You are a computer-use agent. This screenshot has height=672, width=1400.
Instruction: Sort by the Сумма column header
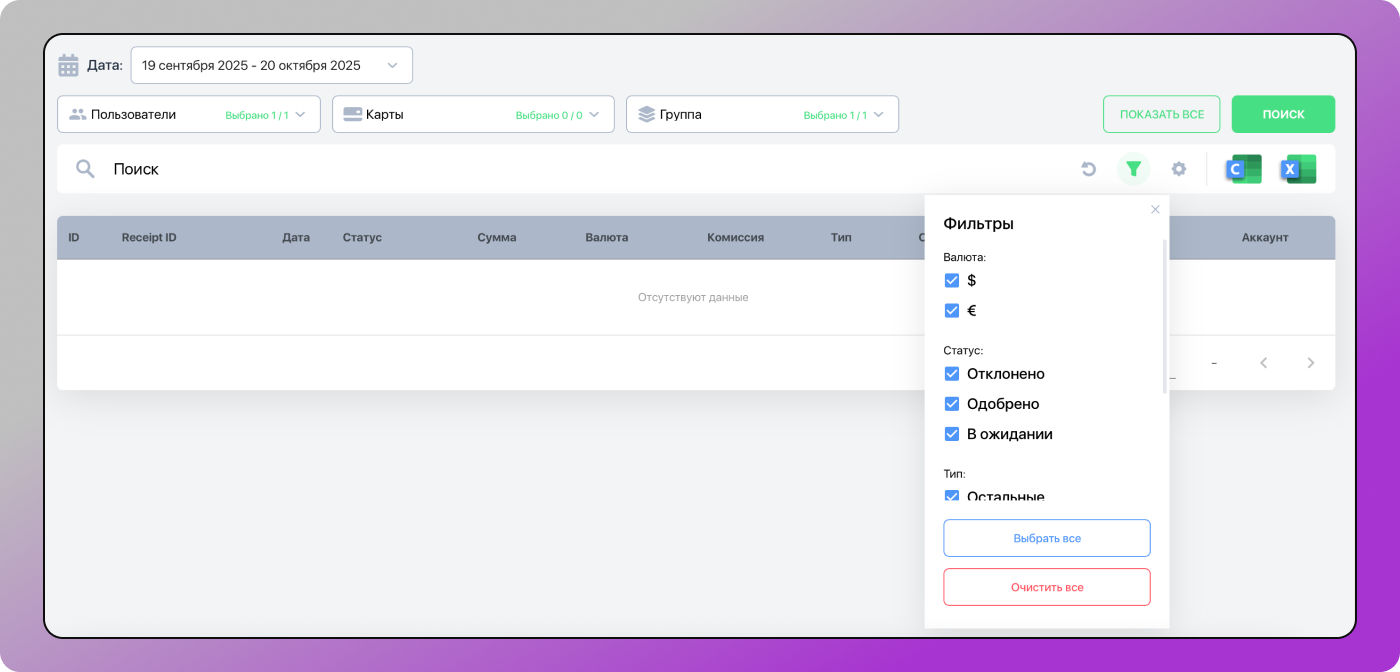(x=496, y=238)
